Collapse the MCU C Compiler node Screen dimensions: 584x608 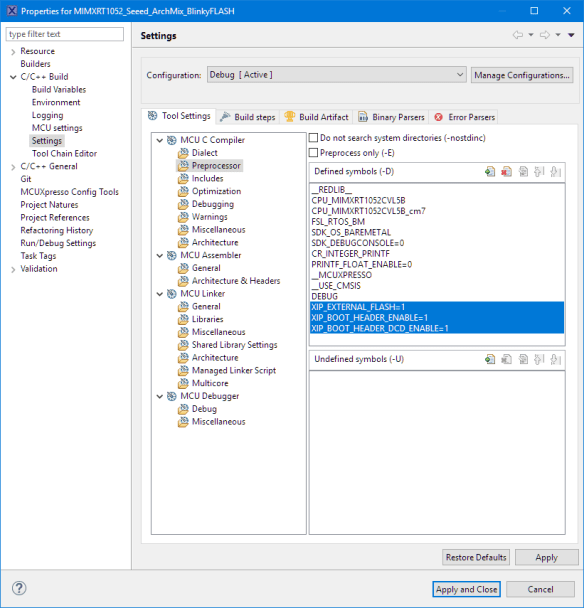[160, 140]
